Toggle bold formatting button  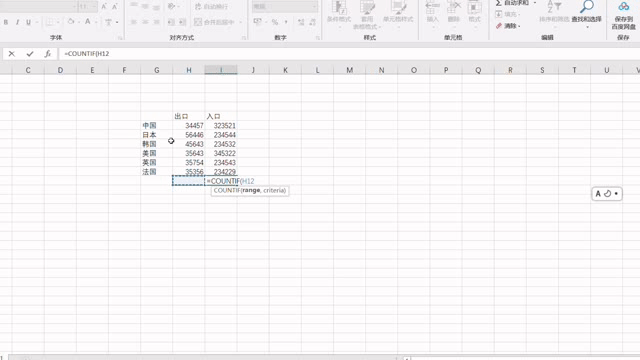pyautogui.click(x=6, y=22)
